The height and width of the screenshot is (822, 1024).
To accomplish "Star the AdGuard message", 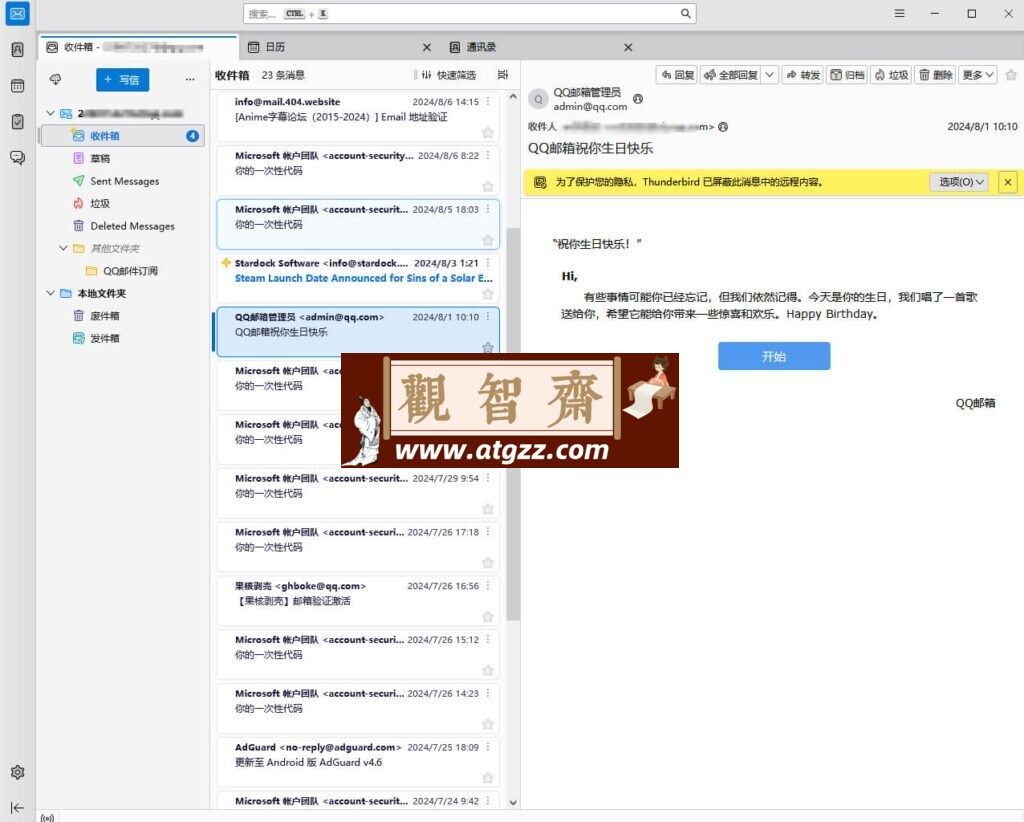I will 488,778.
